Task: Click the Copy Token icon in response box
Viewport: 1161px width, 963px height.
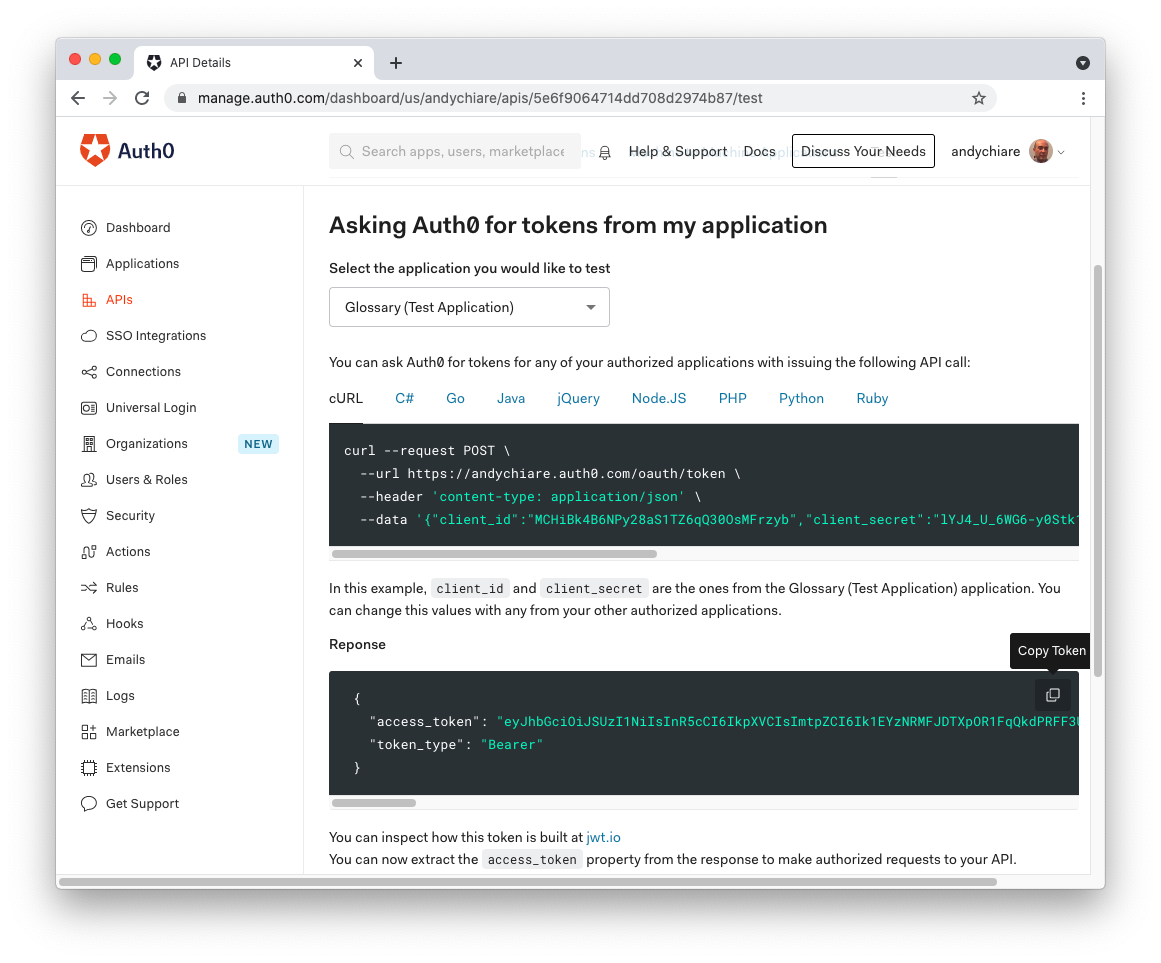Action: pos(1052,695)
